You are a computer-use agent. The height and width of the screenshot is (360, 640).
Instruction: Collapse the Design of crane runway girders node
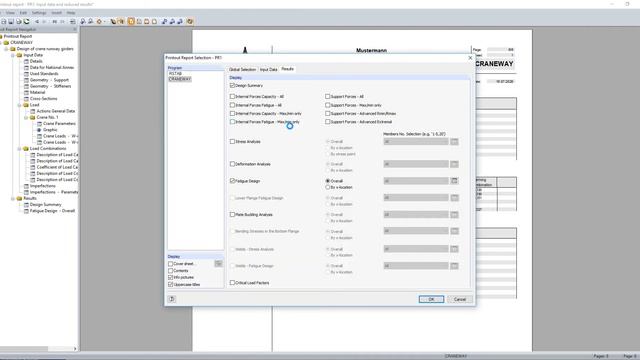(x=7, y=49)
